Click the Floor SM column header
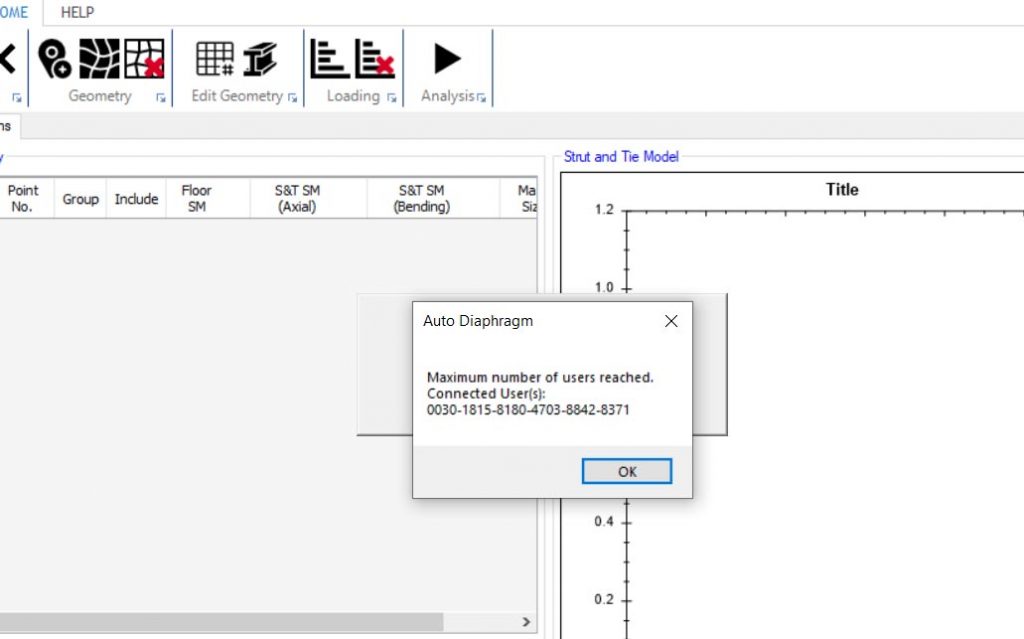Viewport: 1024px width, 639px height. point(196,198)
